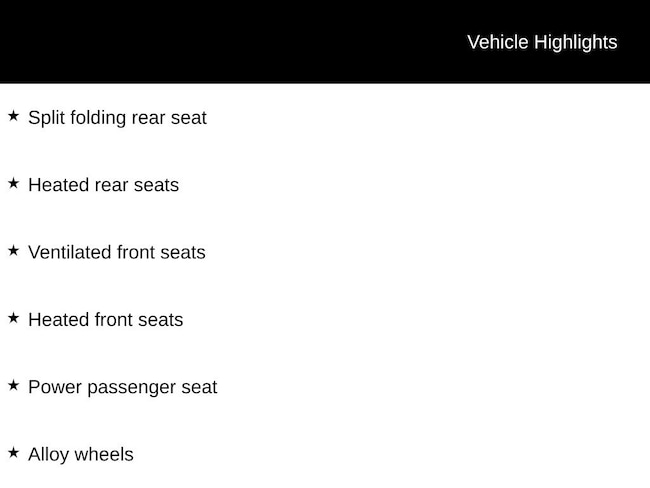
Task: Select the Heated rear seats highlight text
Action: point(103,185)
